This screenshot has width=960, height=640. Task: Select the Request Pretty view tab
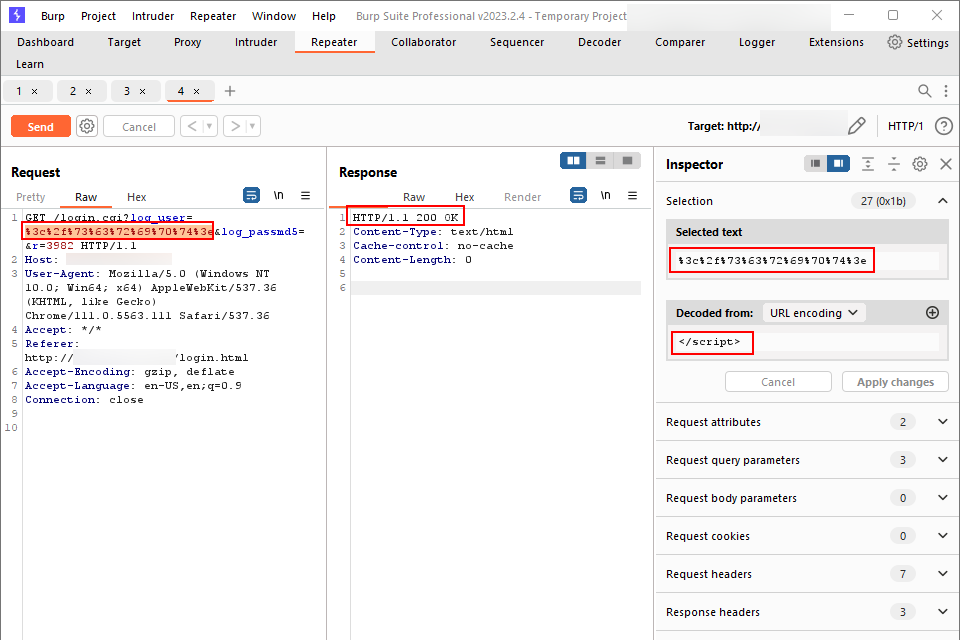31,197
